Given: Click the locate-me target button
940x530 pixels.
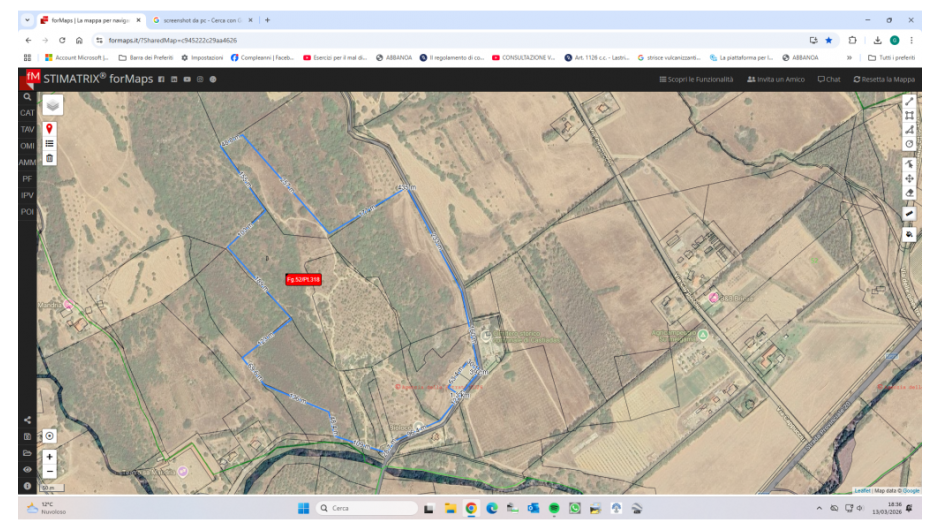Looking at the screenshot, I should point(49,436).
